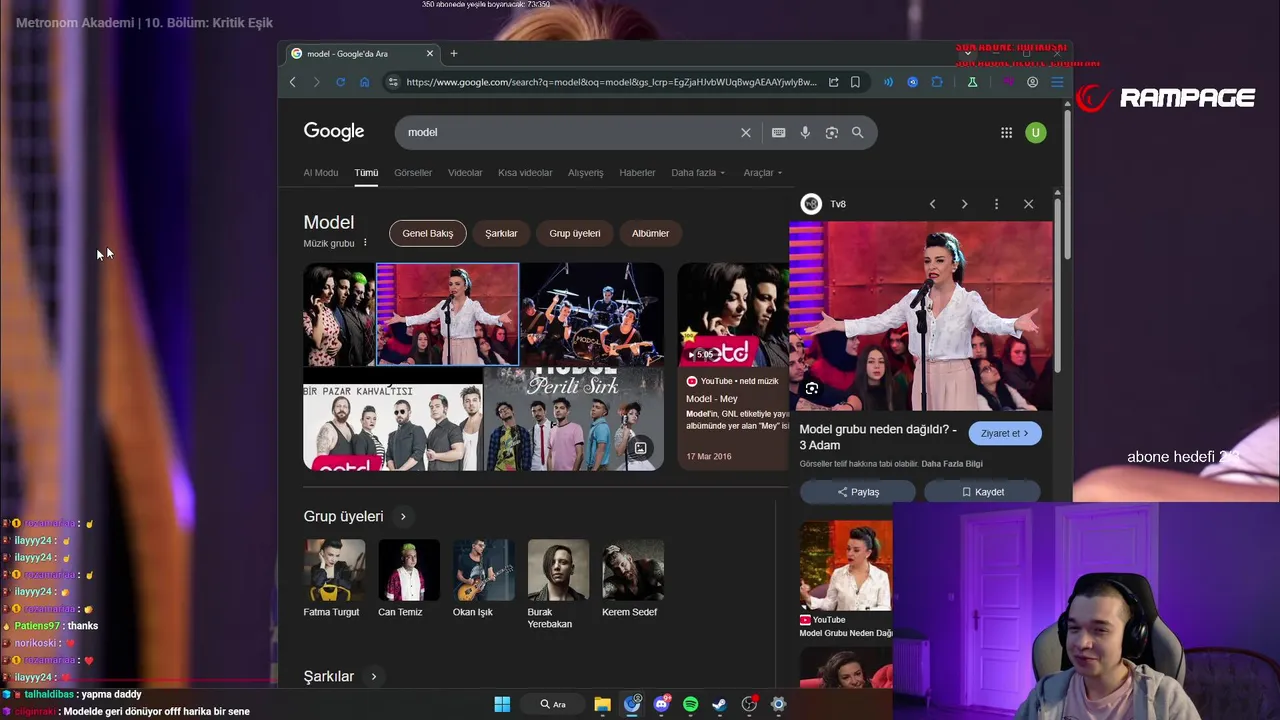The image size is (1280, 720).
Task: Open the flask labs icon in toolbar
Action: [972, 82]
